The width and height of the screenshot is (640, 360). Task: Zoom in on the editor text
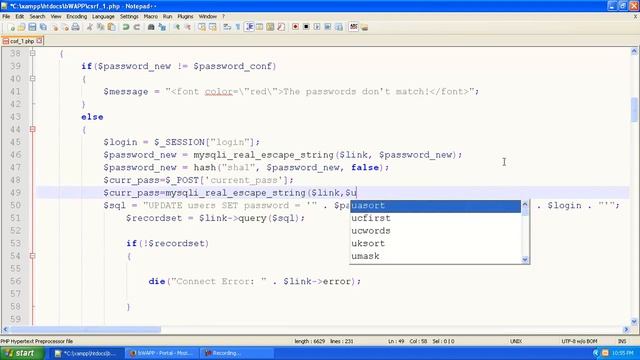pos(177,27)
